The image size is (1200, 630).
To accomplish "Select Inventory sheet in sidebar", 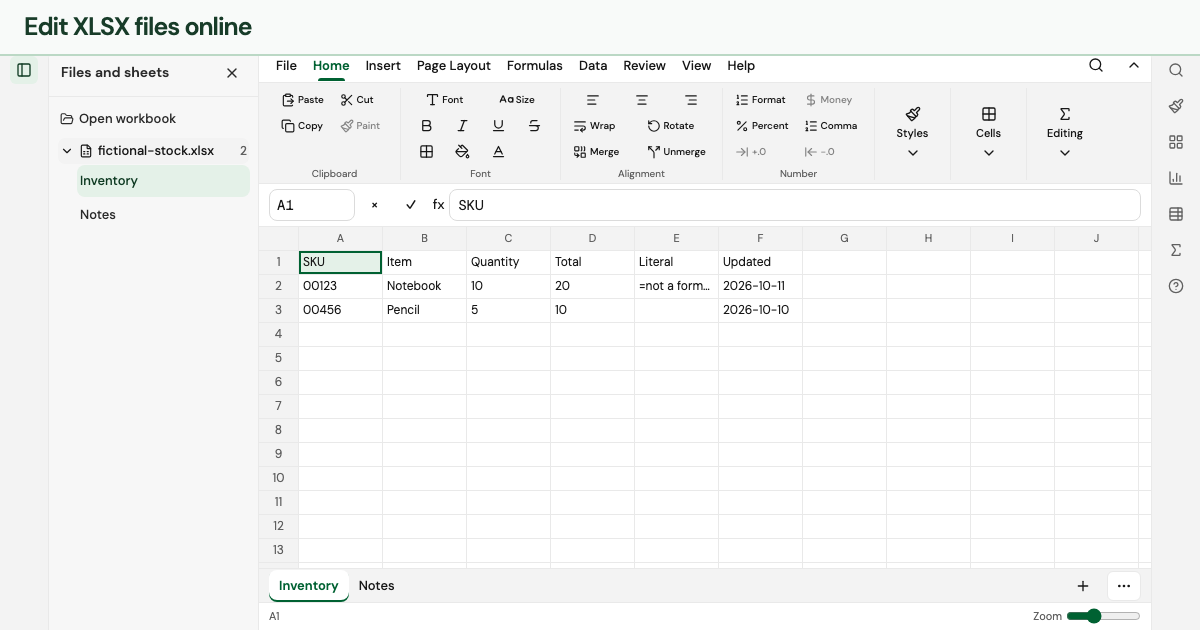I will 163,181.
